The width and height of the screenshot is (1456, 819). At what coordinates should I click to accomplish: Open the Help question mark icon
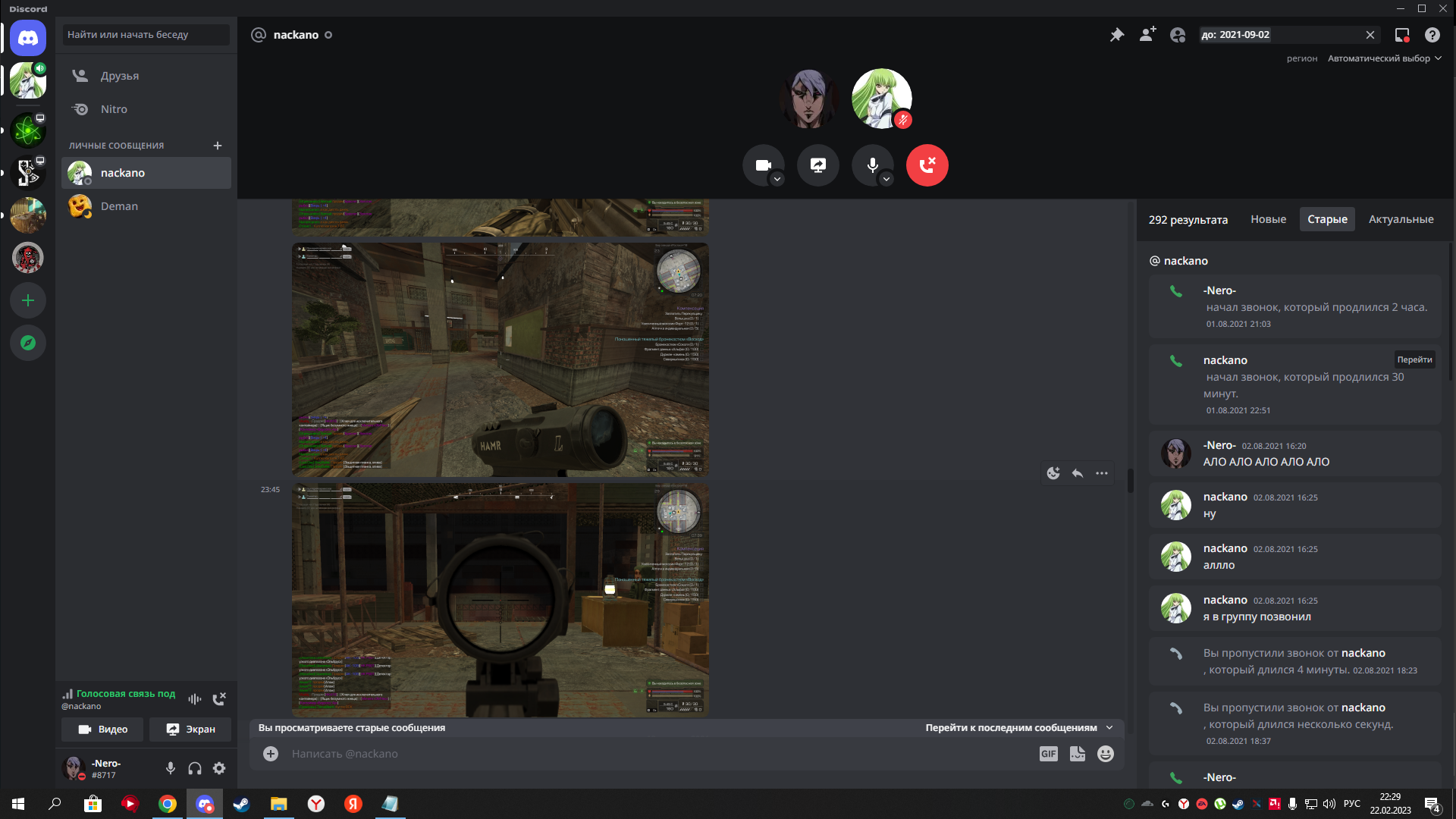tap(1432, 35)
